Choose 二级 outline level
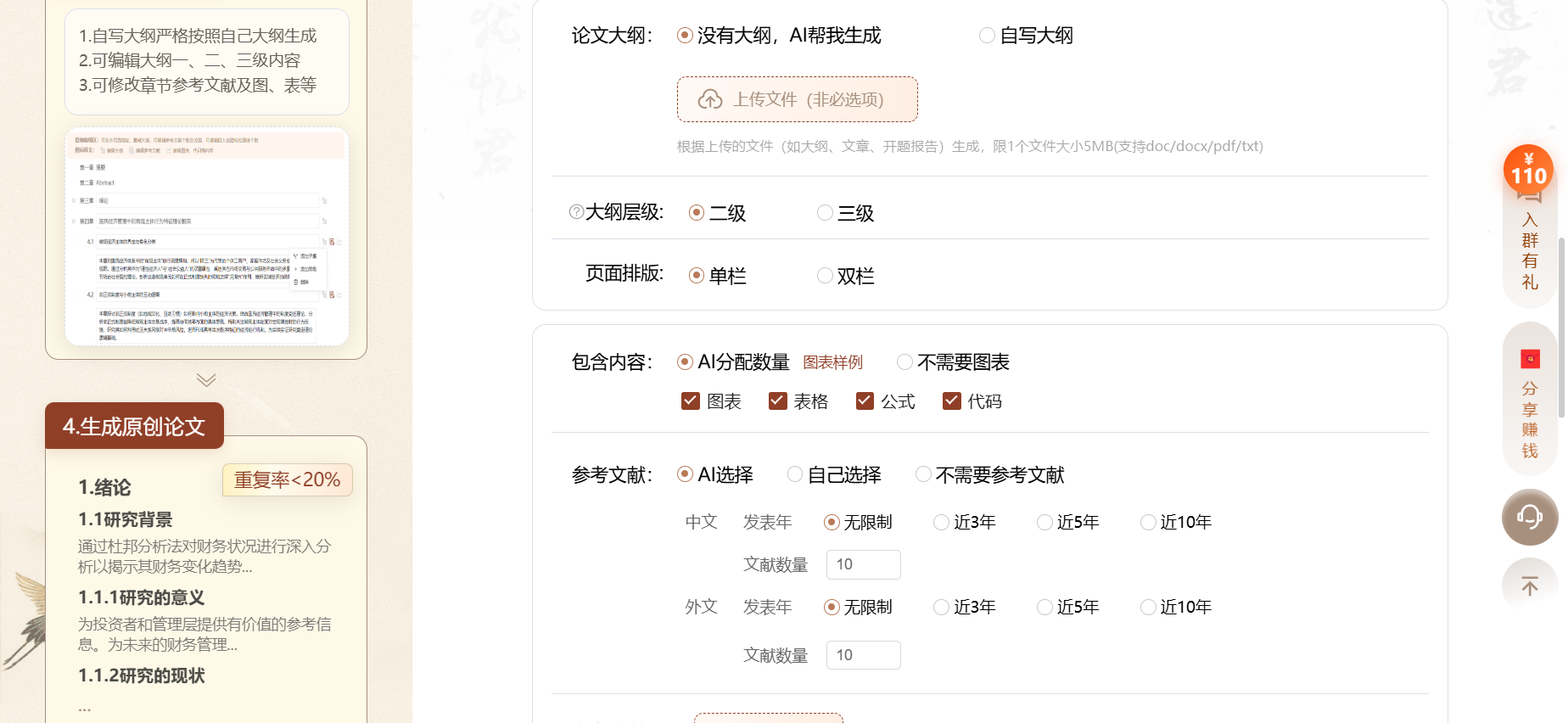Screen dimensions: 1568x723 718,213
